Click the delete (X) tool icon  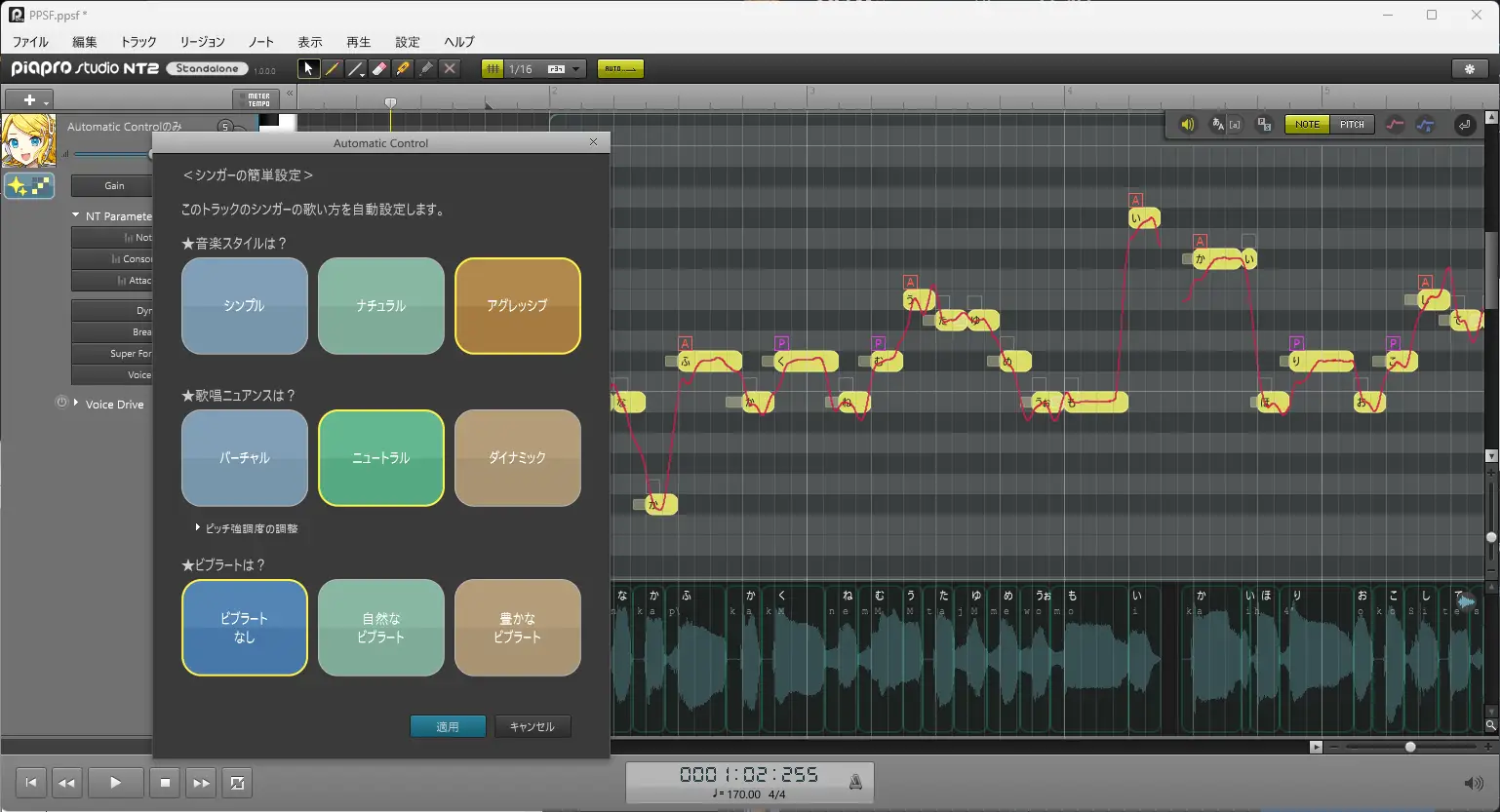450,68
